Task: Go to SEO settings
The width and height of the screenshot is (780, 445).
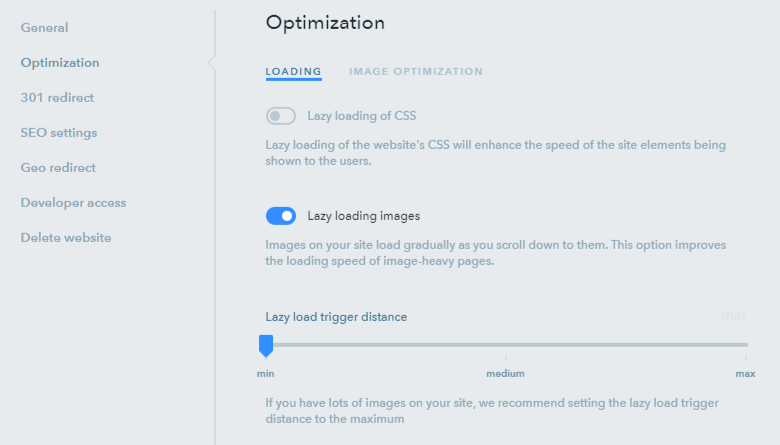Action: click(59, 133)
